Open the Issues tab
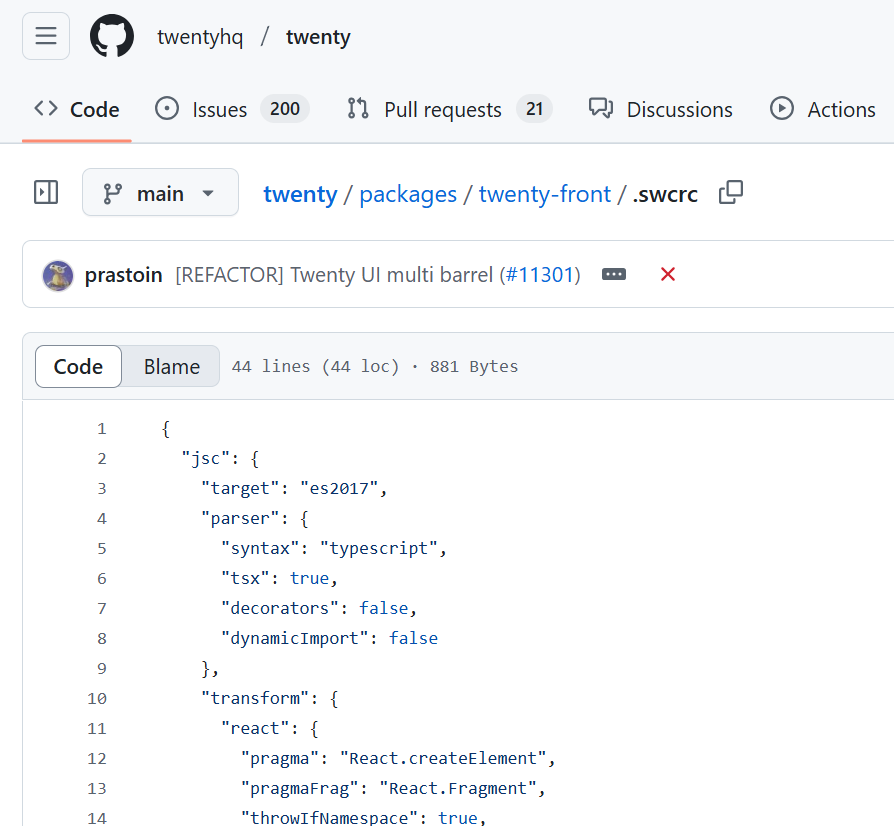This screenshot has width=894, height=826. (x=231, y=109)
